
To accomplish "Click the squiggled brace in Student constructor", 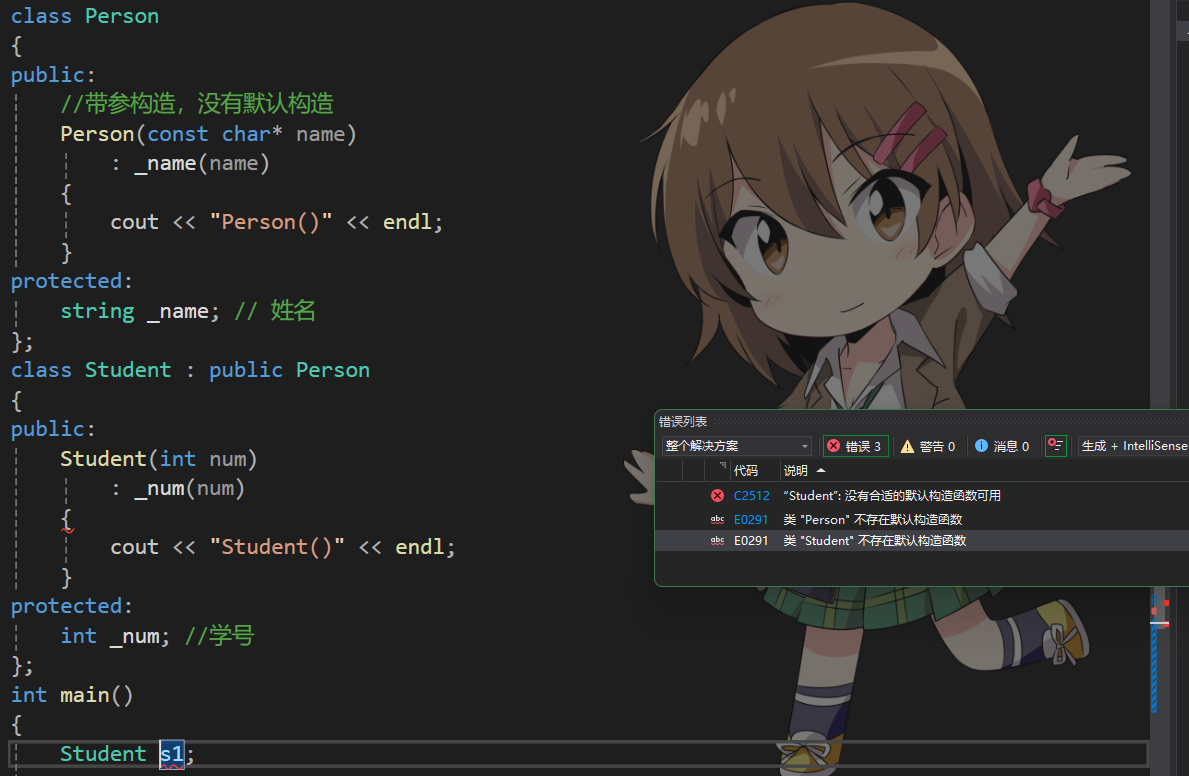I will (67, 520).
